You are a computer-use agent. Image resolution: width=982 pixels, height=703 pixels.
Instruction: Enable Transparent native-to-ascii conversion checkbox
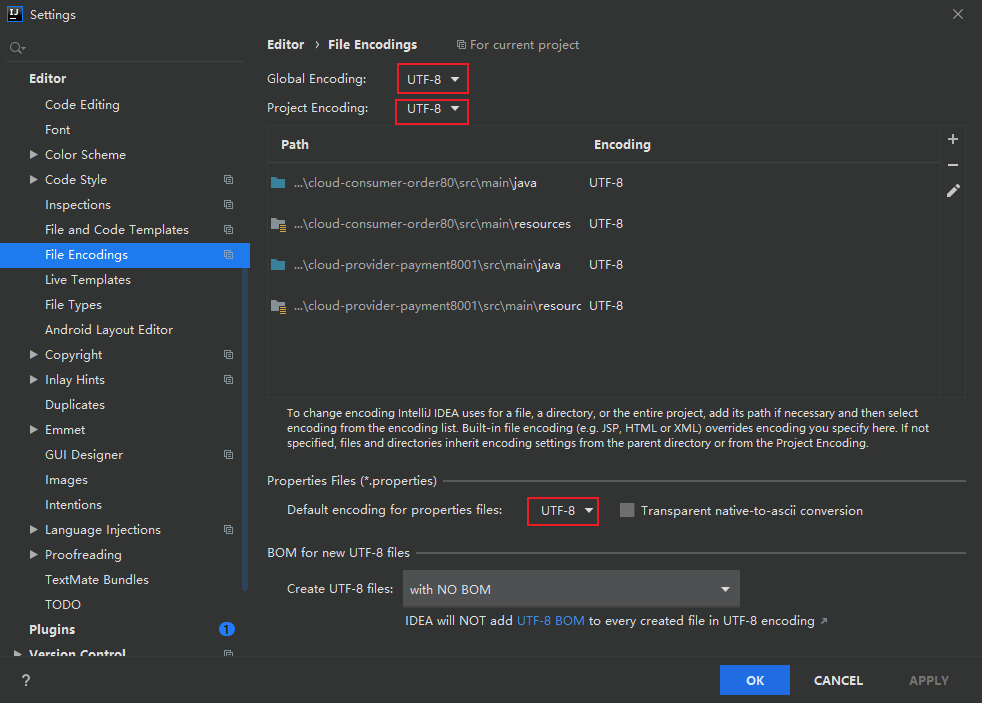point(627,510)
